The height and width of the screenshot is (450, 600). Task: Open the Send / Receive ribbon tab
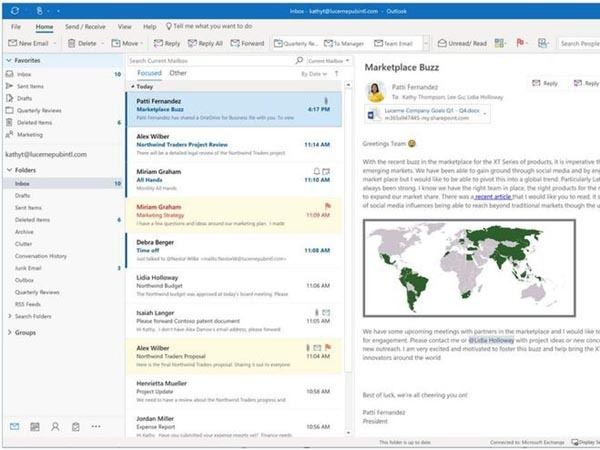[x=85, y=26]
